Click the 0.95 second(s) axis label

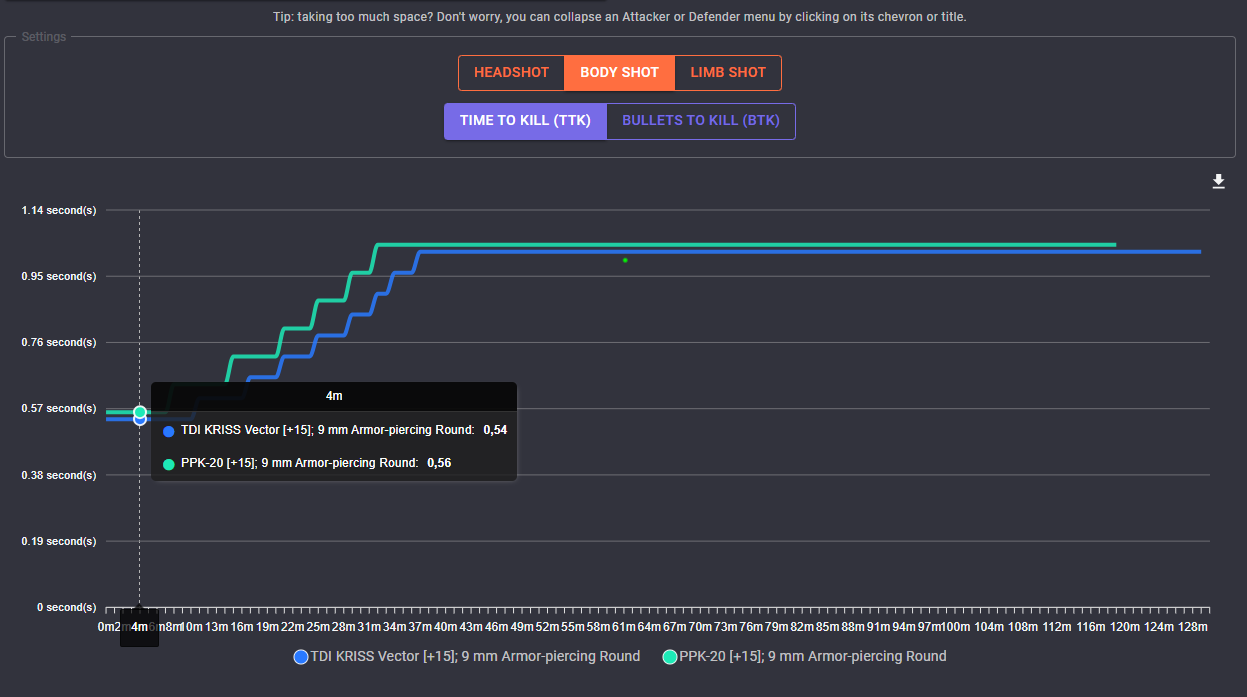click(59, 276)
